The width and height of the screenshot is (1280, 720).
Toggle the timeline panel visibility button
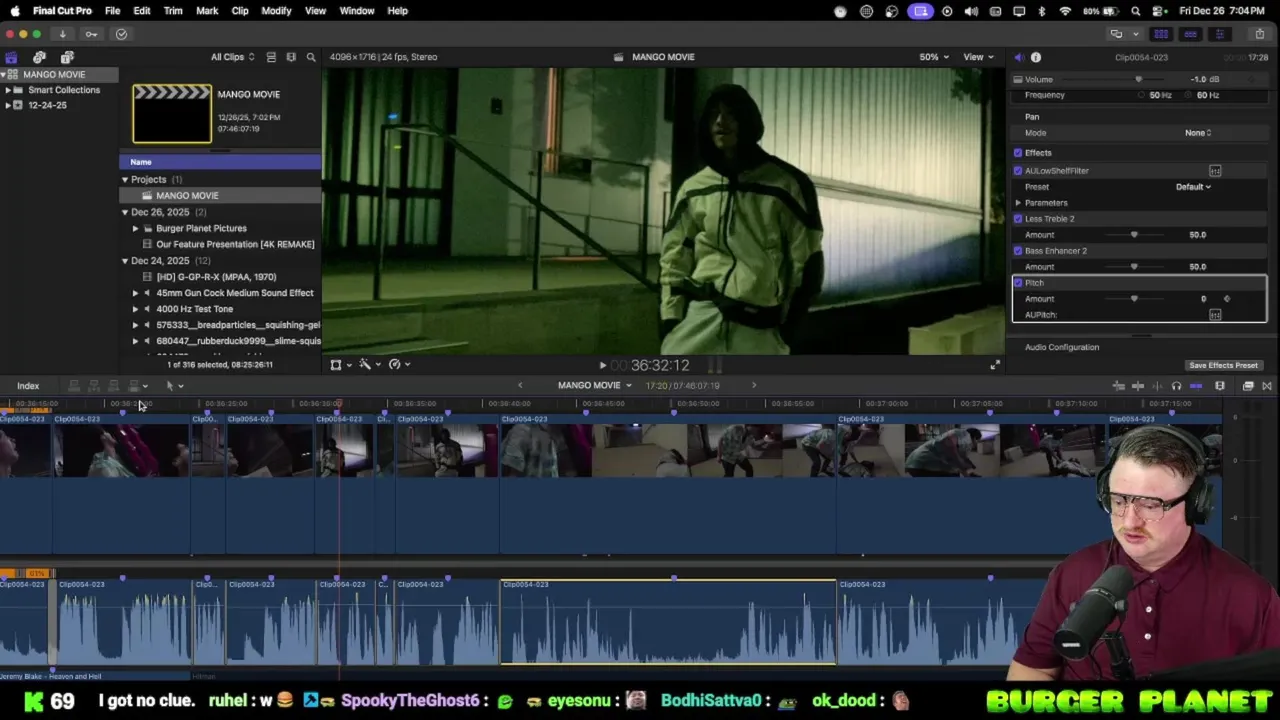coord(1190,34)
